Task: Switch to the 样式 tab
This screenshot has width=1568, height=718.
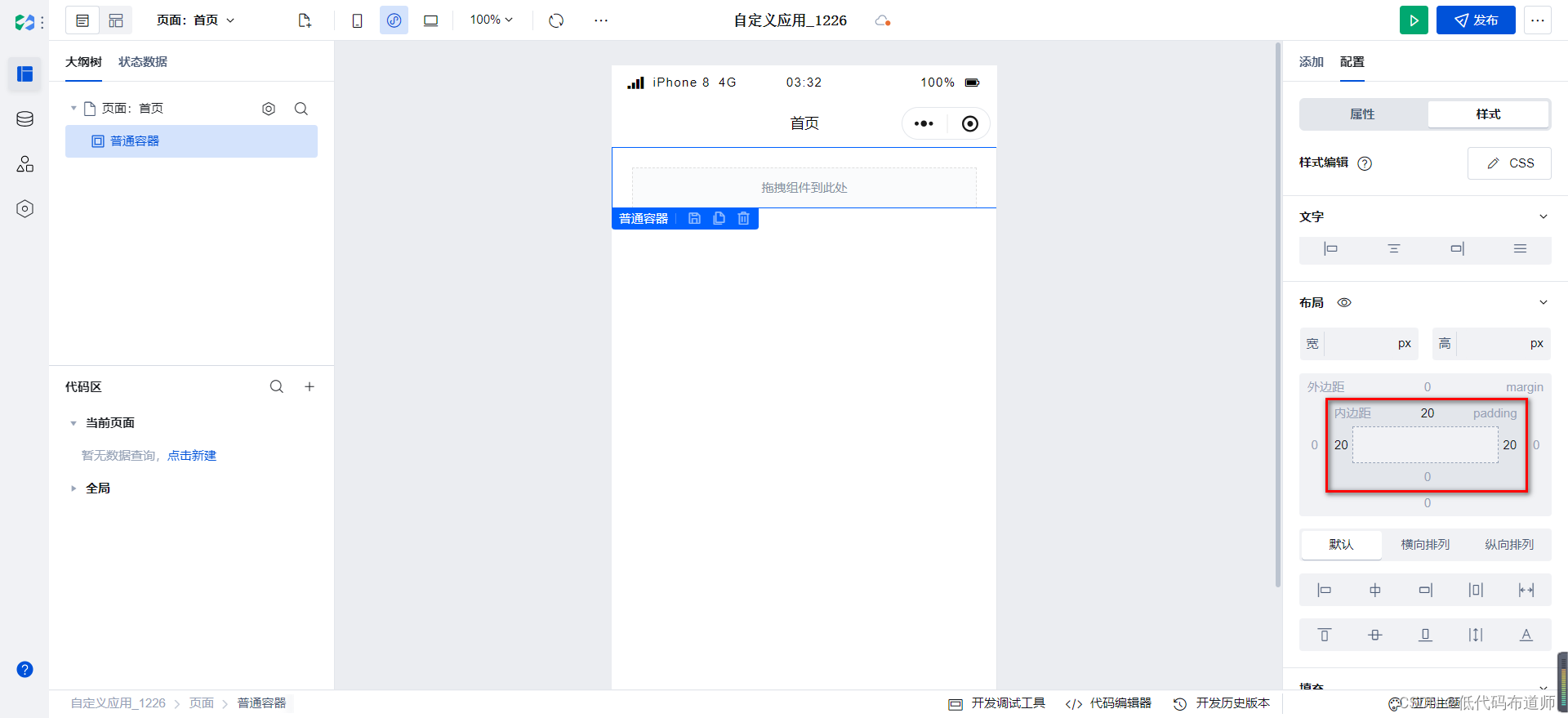Action: point(1488,114)
